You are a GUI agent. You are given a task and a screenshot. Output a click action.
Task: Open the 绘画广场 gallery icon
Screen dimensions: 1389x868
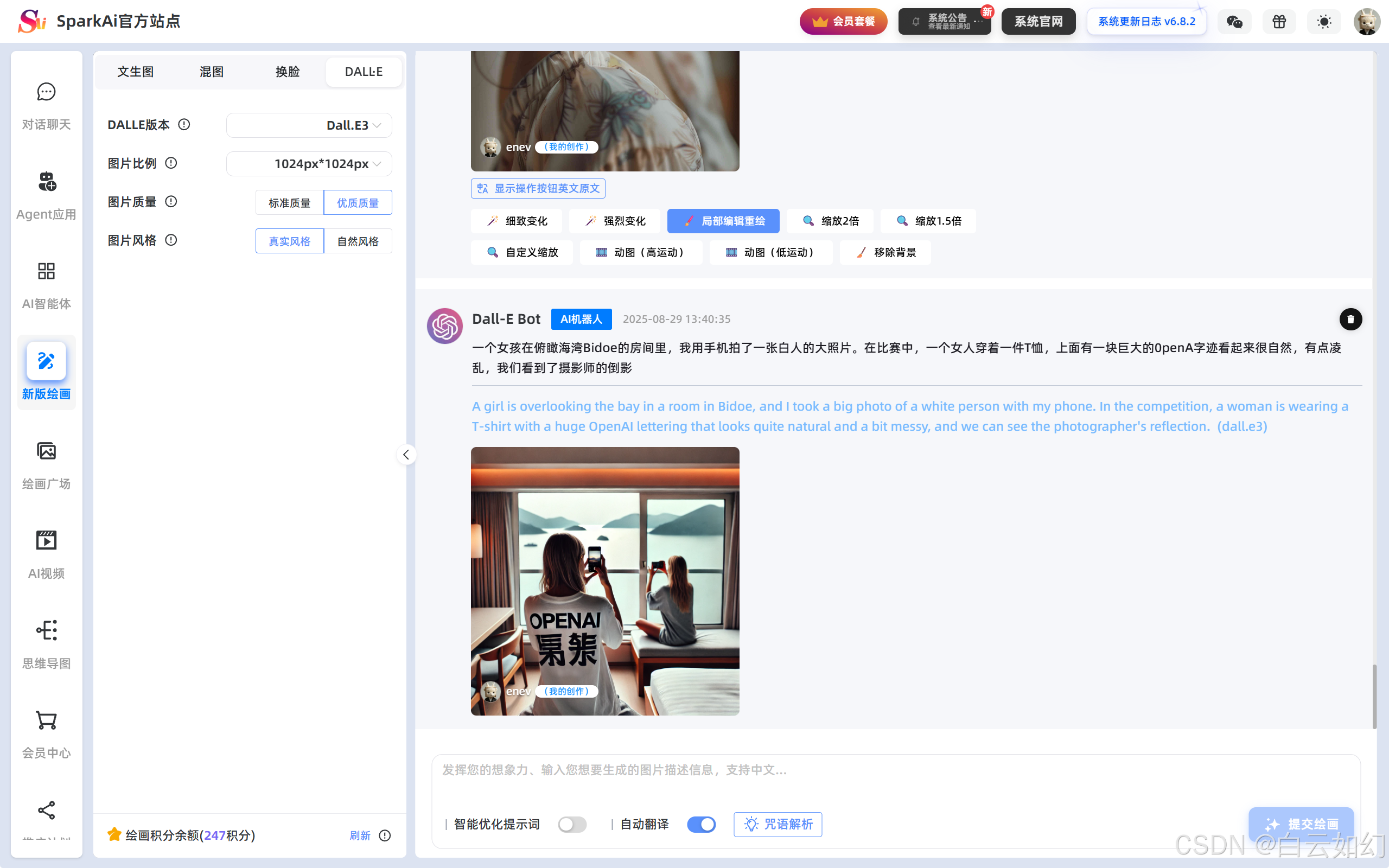46,451
